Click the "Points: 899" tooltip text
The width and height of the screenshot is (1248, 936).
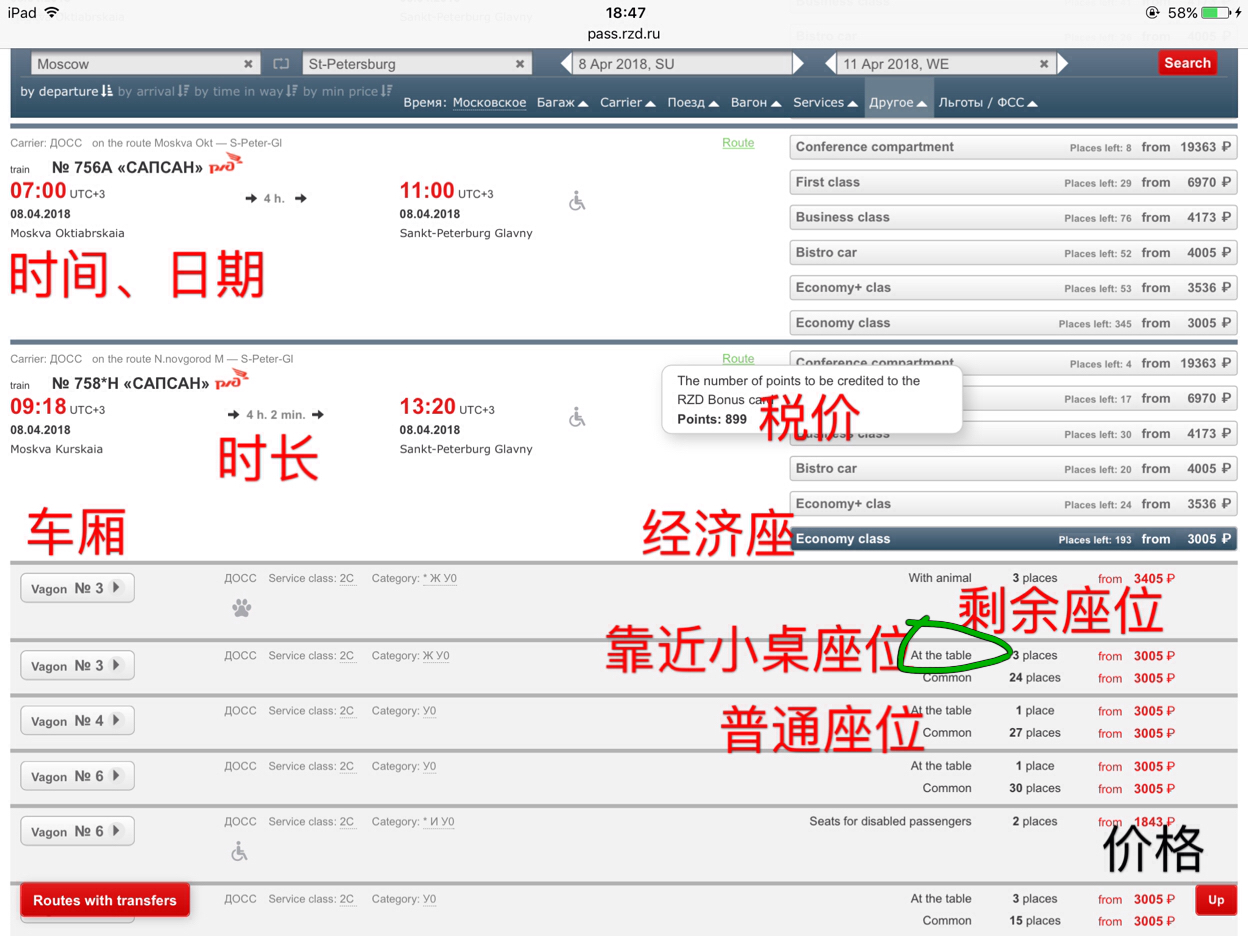click(712, 419)
